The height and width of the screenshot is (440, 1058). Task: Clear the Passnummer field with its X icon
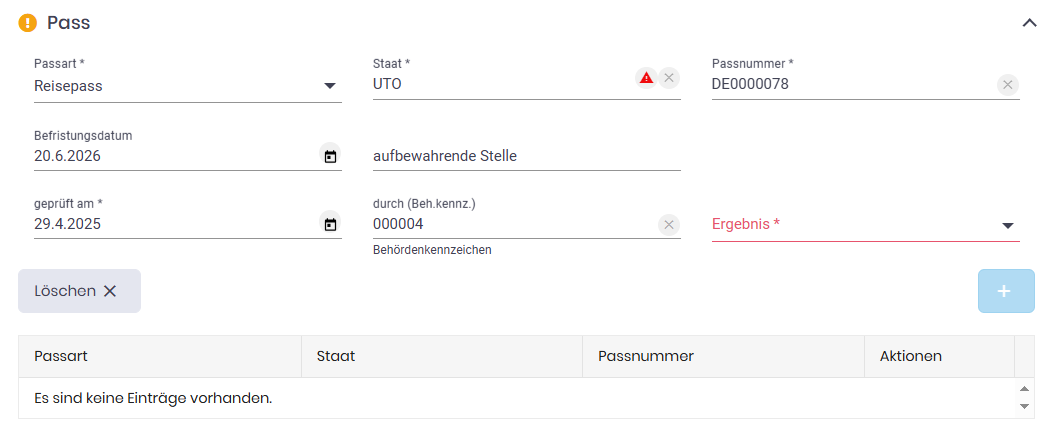click(x=1007, y=85)
